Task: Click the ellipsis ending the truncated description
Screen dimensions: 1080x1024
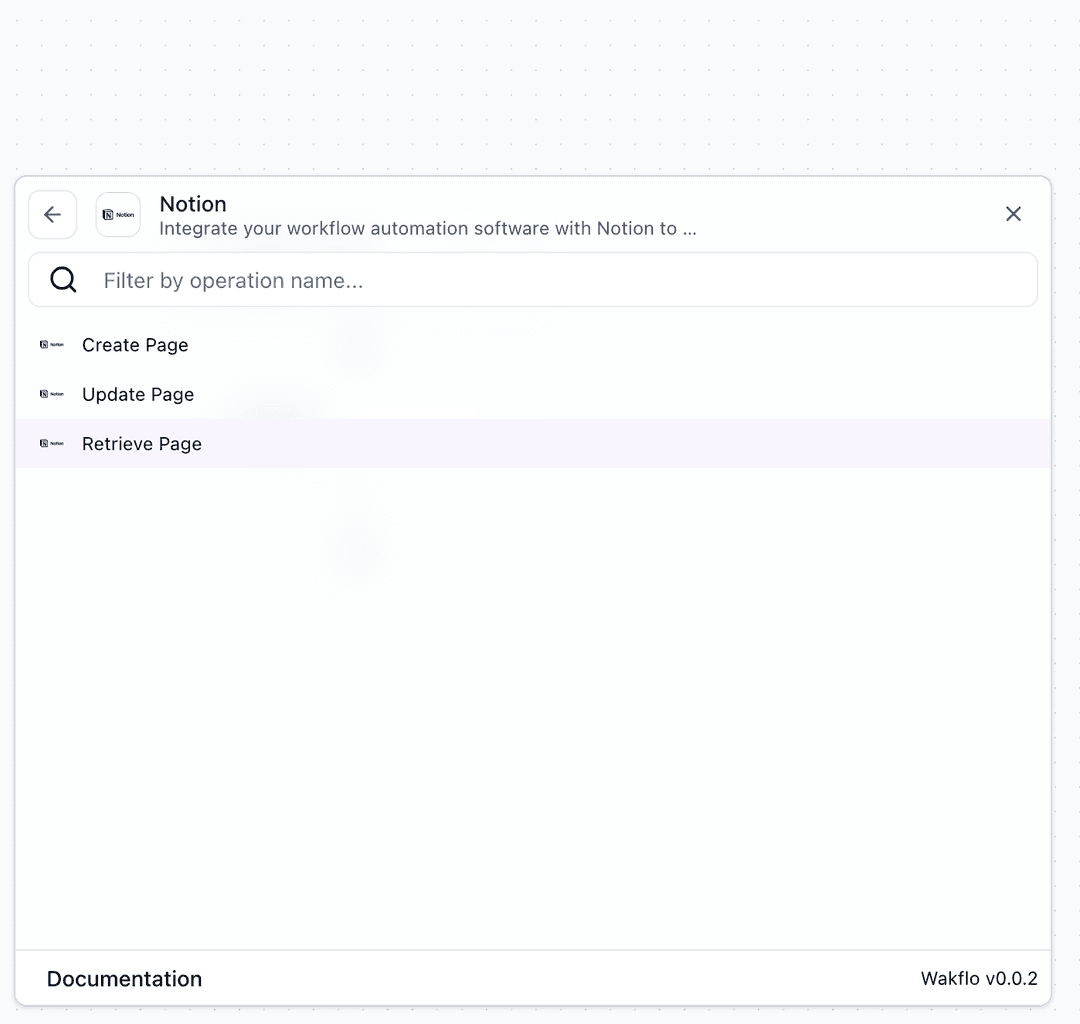Action: [x=689, y=229]
